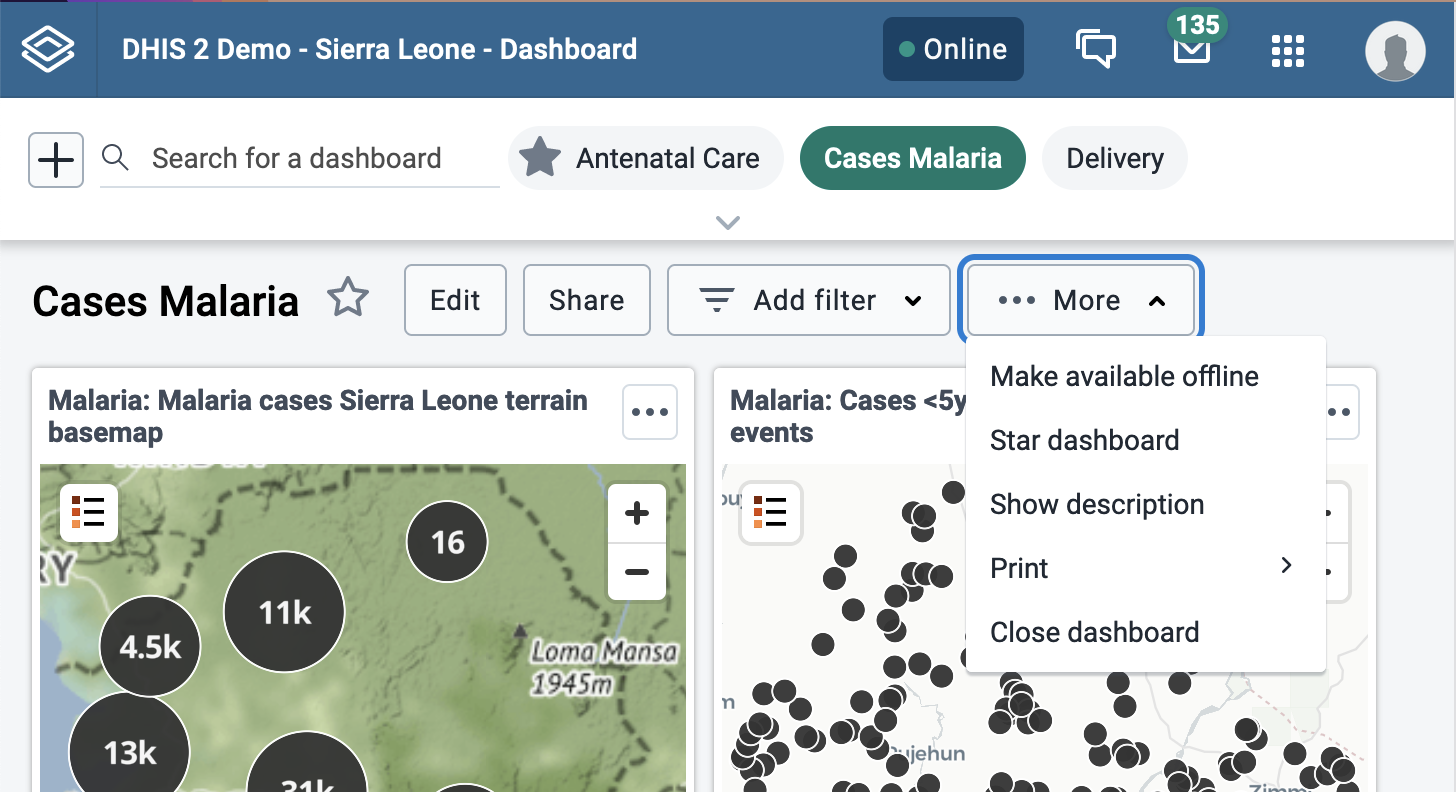Toggle Make available offline for this dashboard
Image resolution: width=1456 pixels, height=792 pixels.
1124,376
